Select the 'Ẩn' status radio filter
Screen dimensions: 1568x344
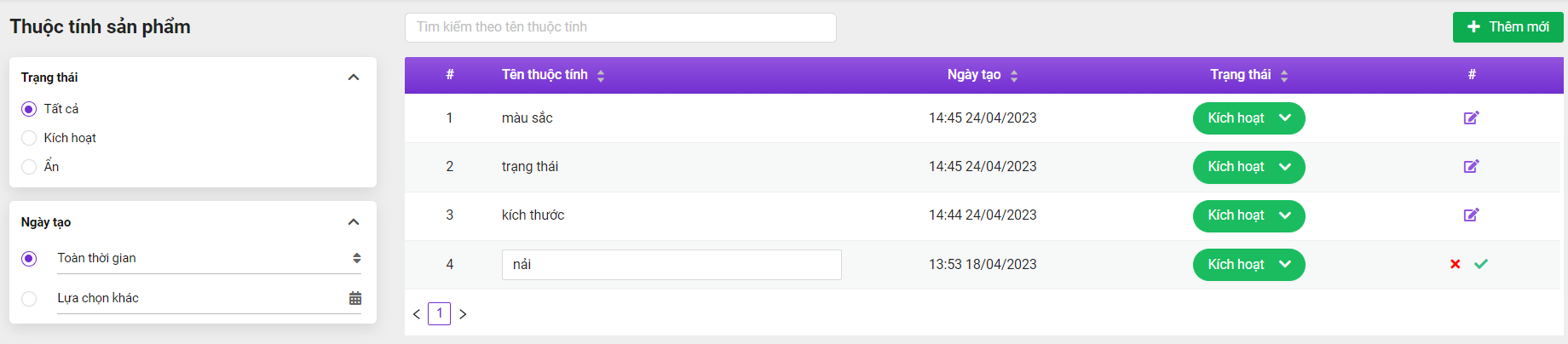click(x=29, y=167)
